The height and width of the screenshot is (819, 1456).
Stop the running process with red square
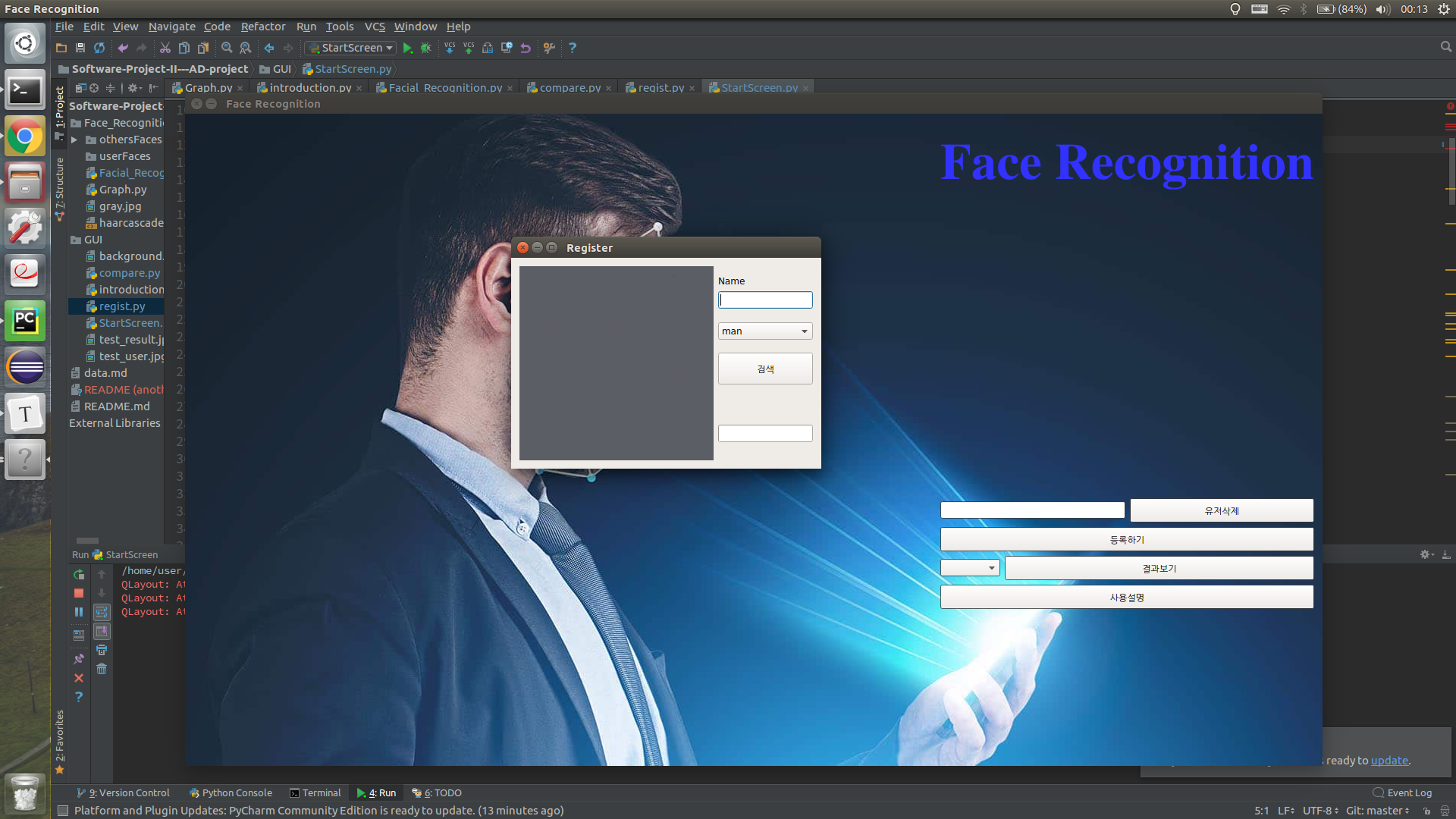(x=79, y=593)
